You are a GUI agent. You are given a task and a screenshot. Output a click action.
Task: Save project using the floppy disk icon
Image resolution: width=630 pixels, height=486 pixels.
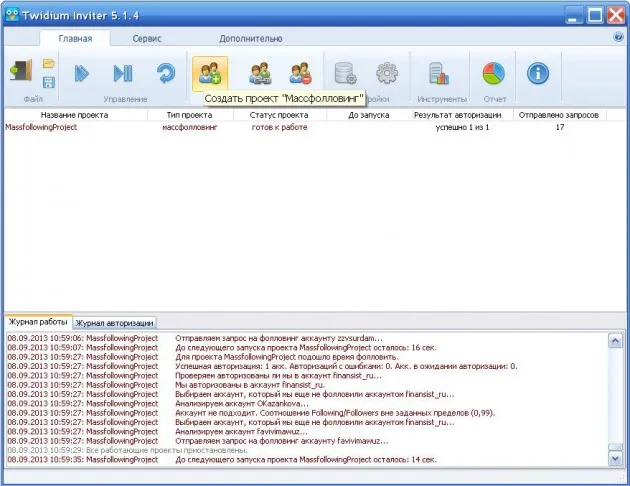49,82
